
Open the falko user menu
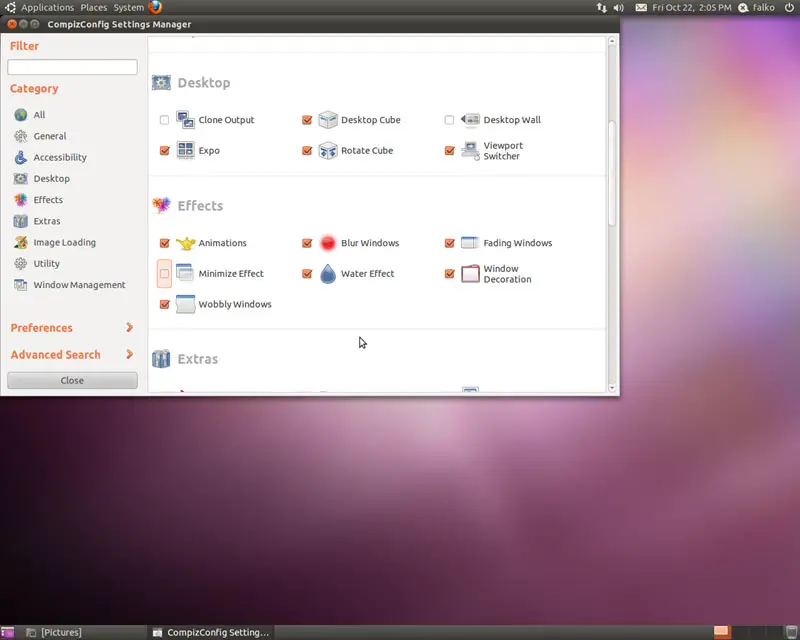tap(757, 8)
